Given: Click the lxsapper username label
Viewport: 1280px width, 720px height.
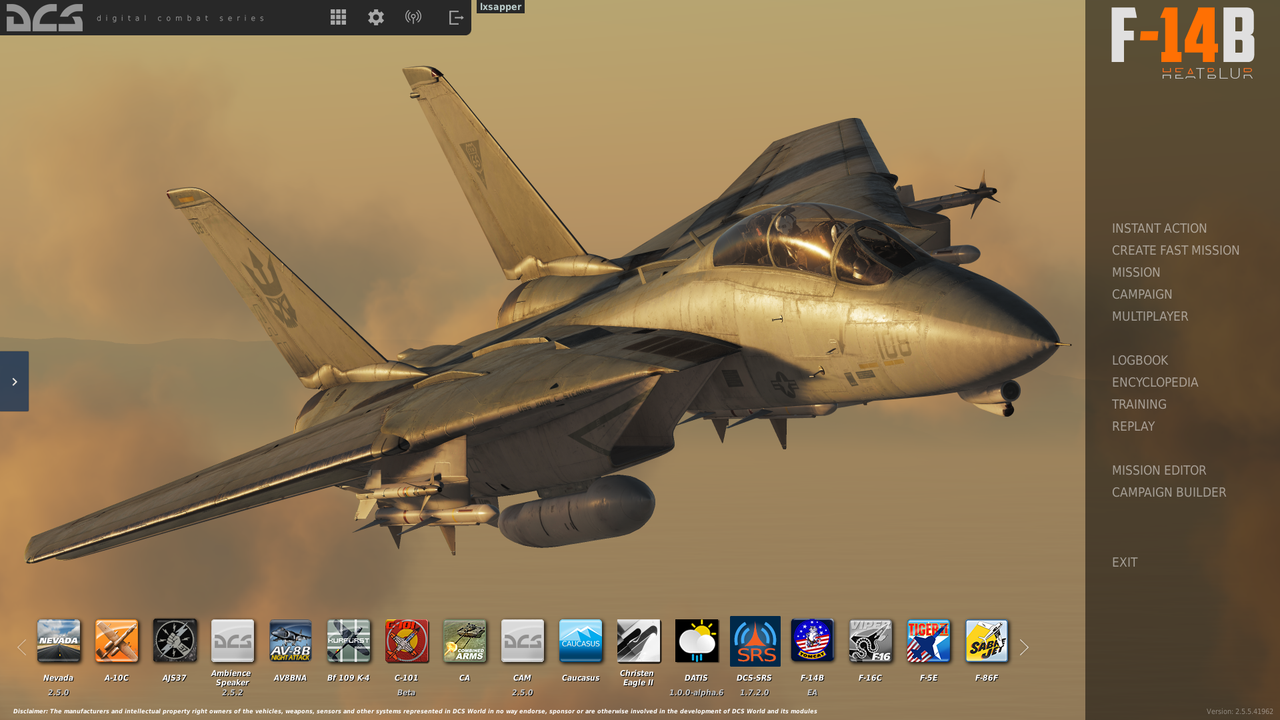Looking at the screenshot, I should pos(500,6).
